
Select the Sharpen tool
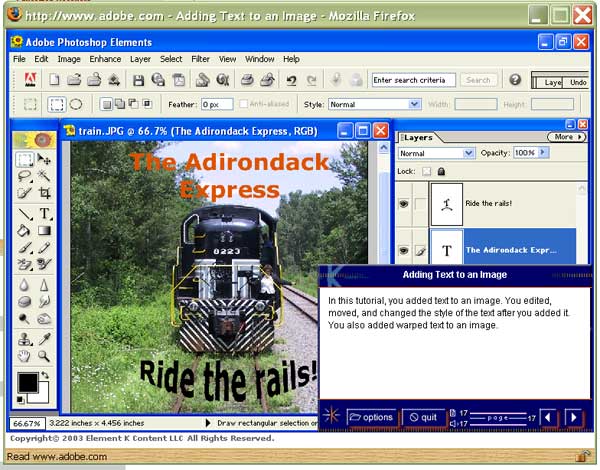[44, 285]
